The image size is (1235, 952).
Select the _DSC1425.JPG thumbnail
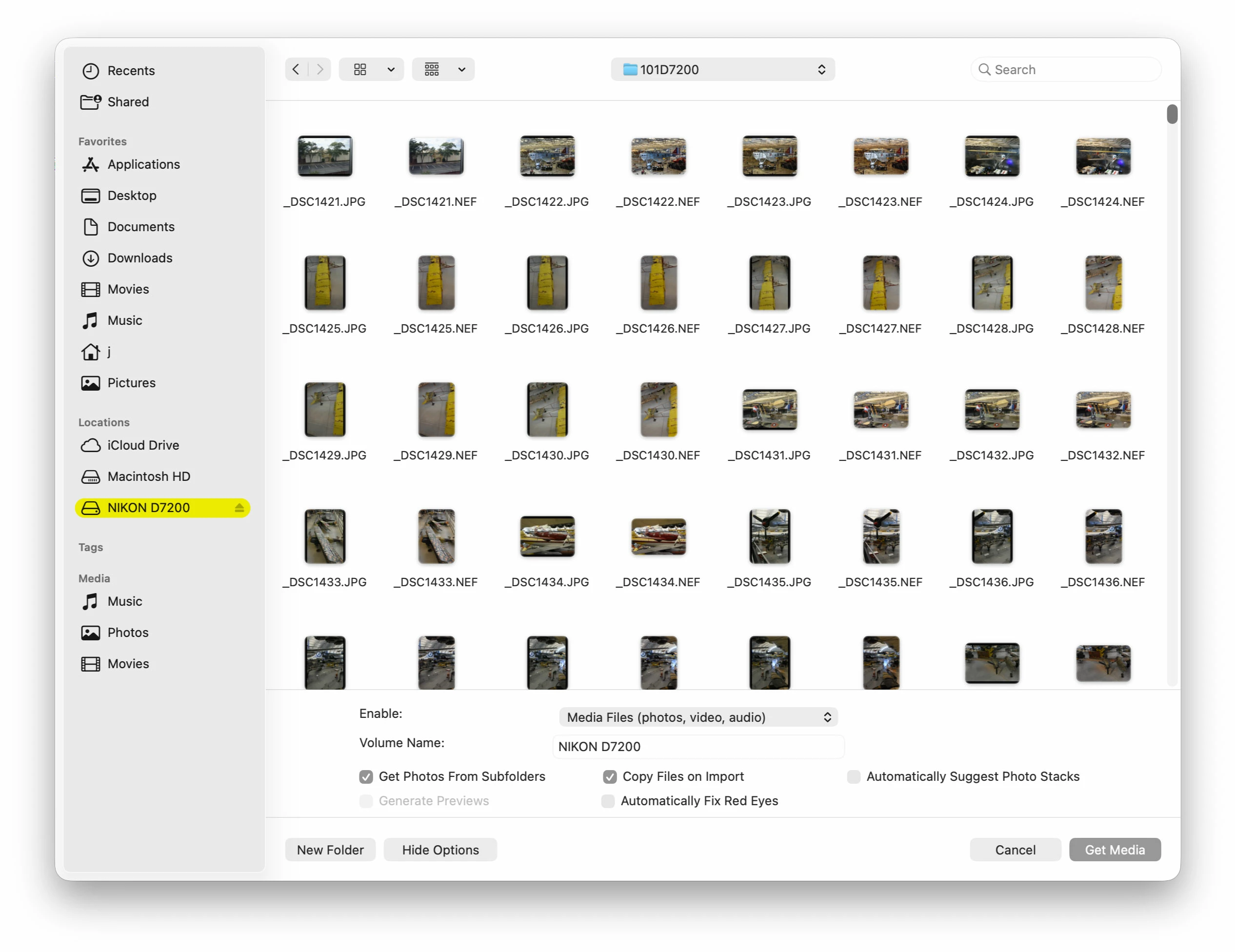pos(325,283)
